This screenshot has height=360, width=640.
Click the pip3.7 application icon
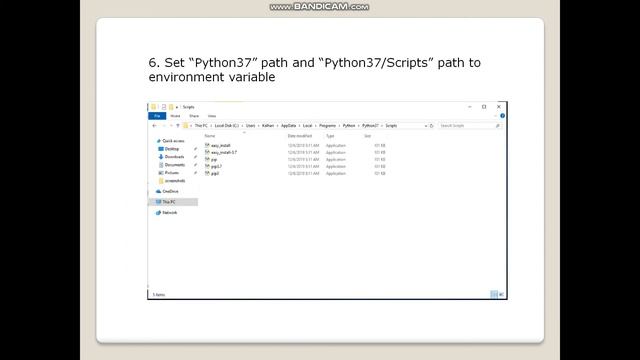(207, 167)
